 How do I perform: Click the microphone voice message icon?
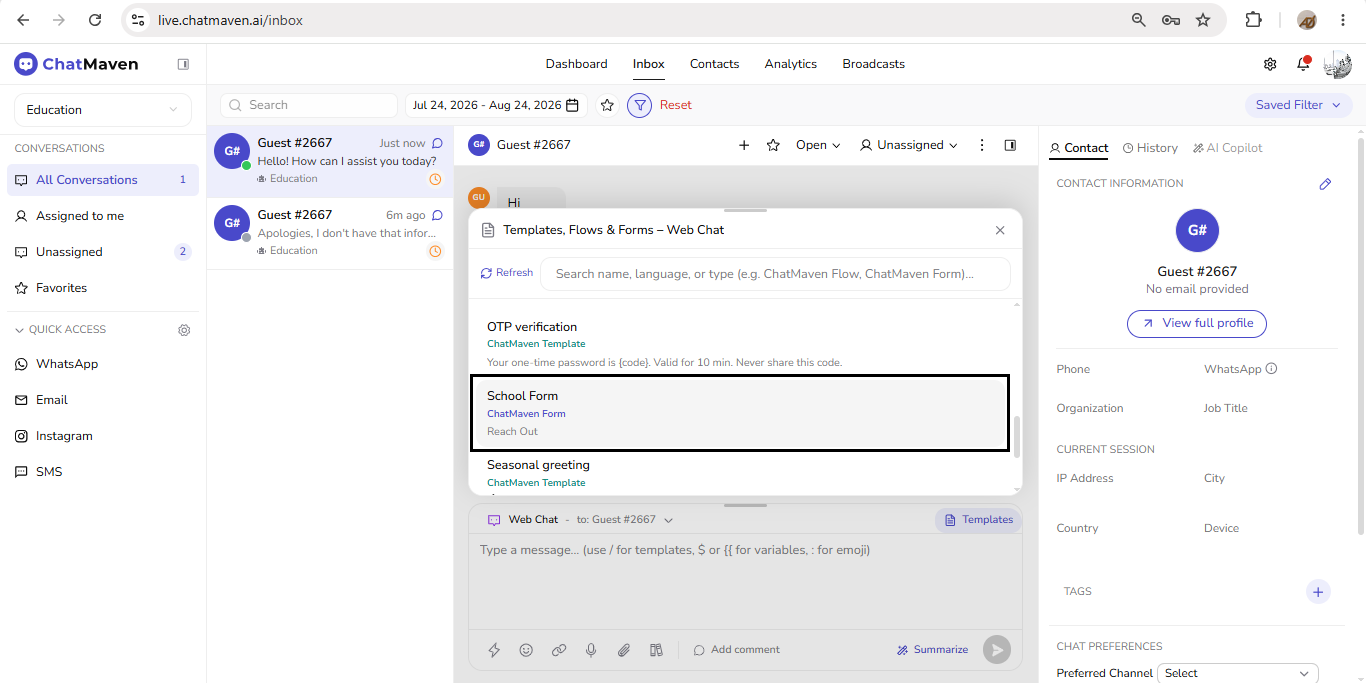pyautogui.click(x=591, y=650)
